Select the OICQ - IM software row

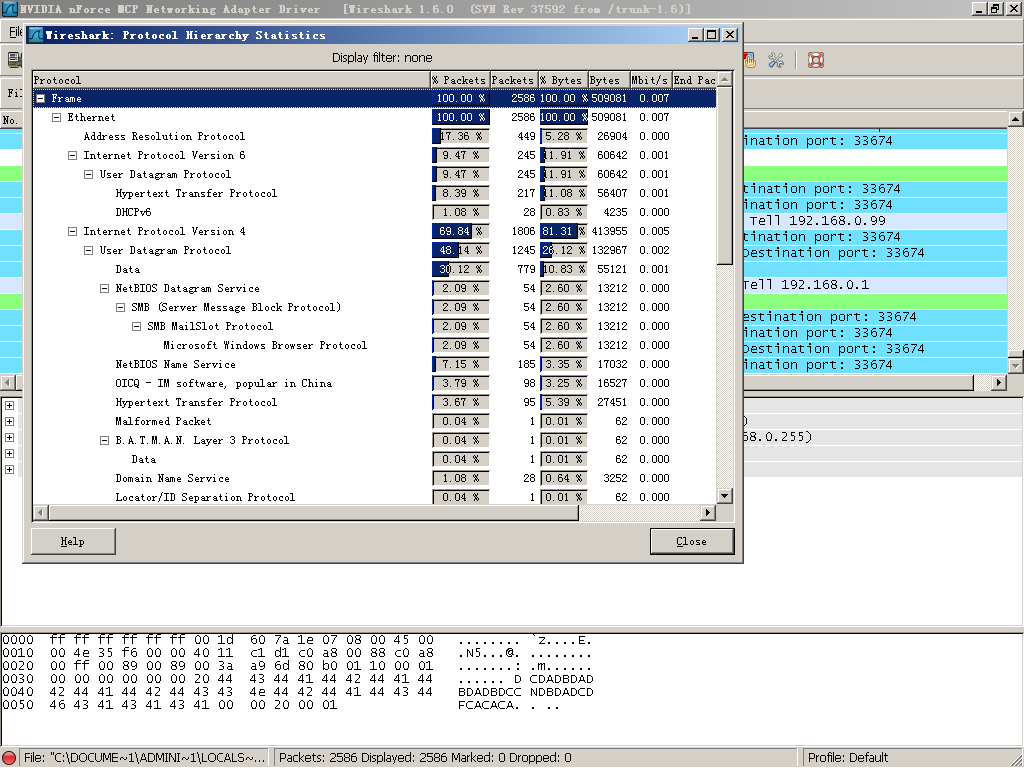pos(223,384)
